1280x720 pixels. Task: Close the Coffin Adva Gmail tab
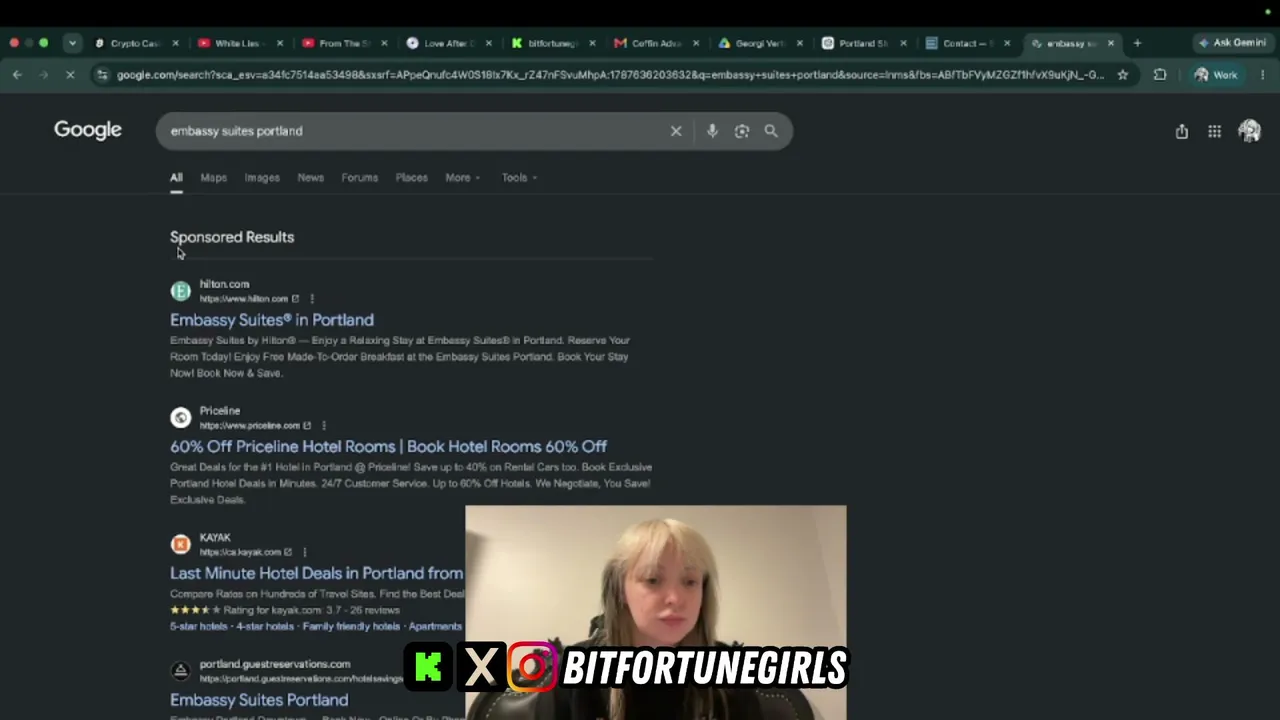click(696, 43)
